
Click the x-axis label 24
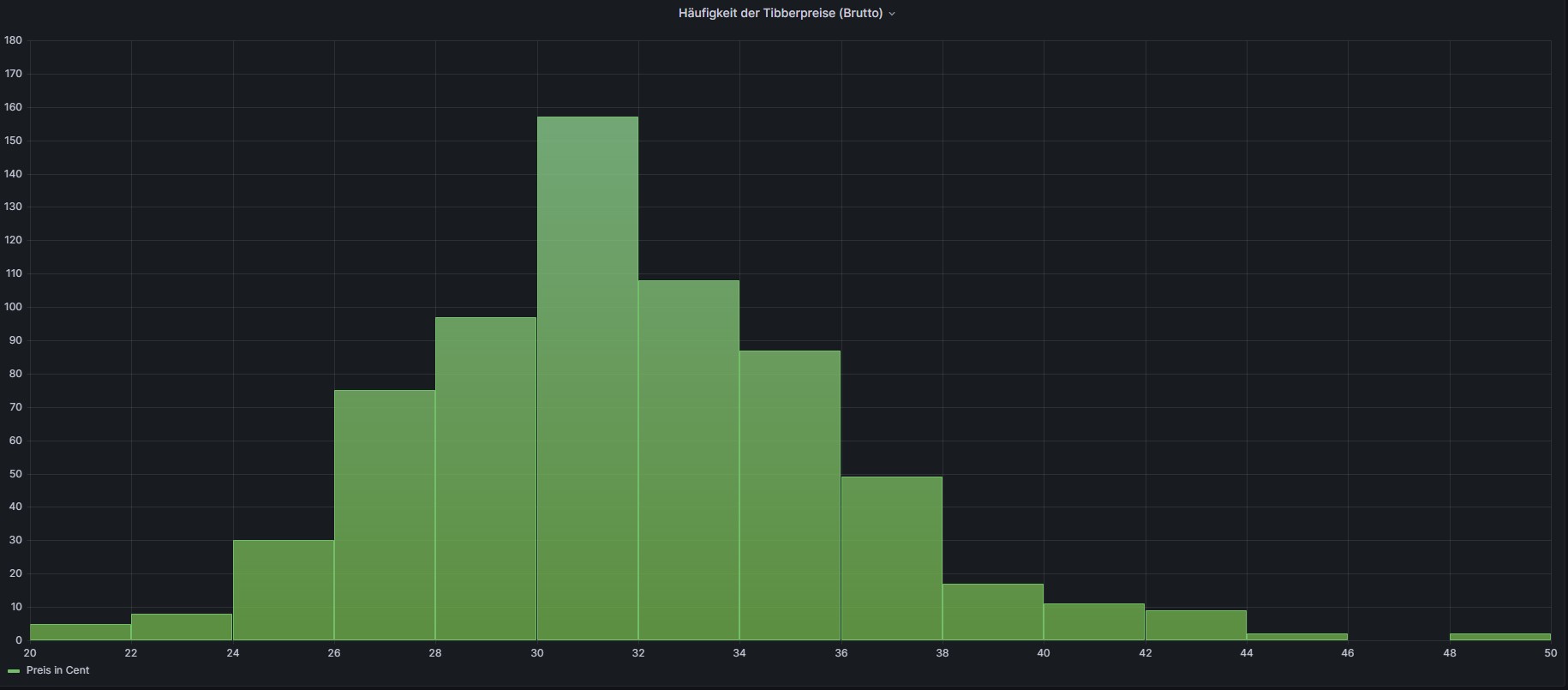click(x=233, y=653)
